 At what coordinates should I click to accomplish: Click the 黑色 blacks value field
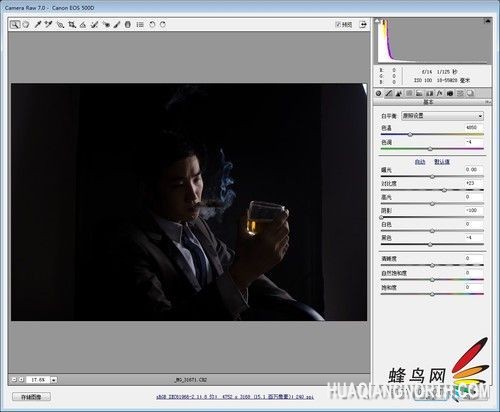(x=474, y=238)
